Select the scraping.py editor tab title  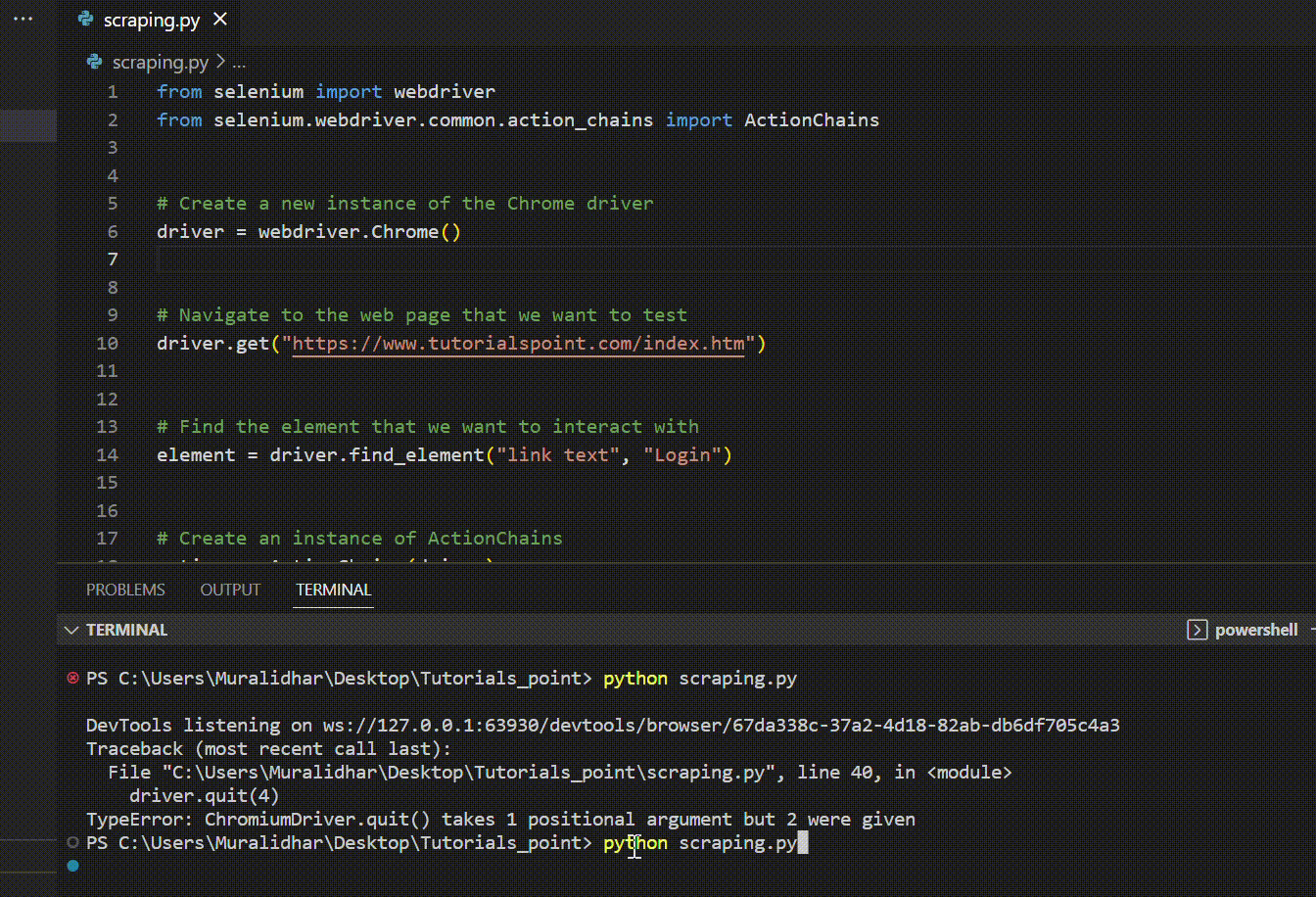(x=152, y=20)
